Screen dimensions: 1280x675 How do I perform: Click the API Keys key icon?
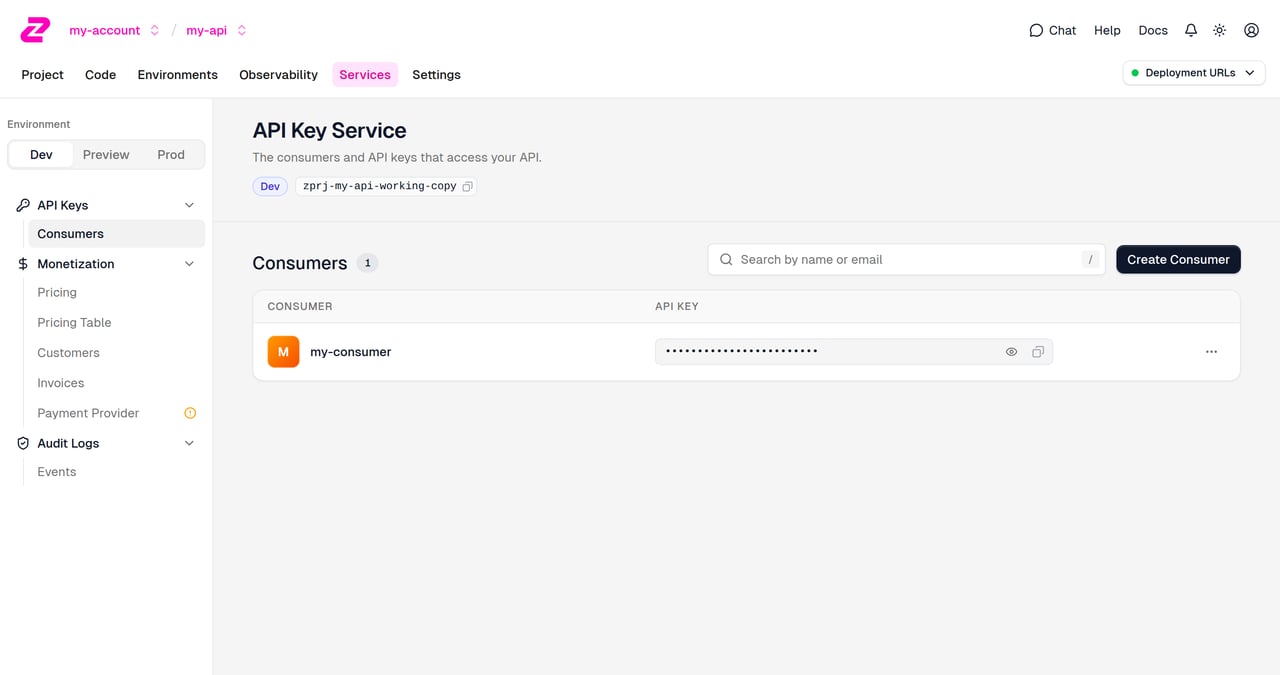coord(23,205)
